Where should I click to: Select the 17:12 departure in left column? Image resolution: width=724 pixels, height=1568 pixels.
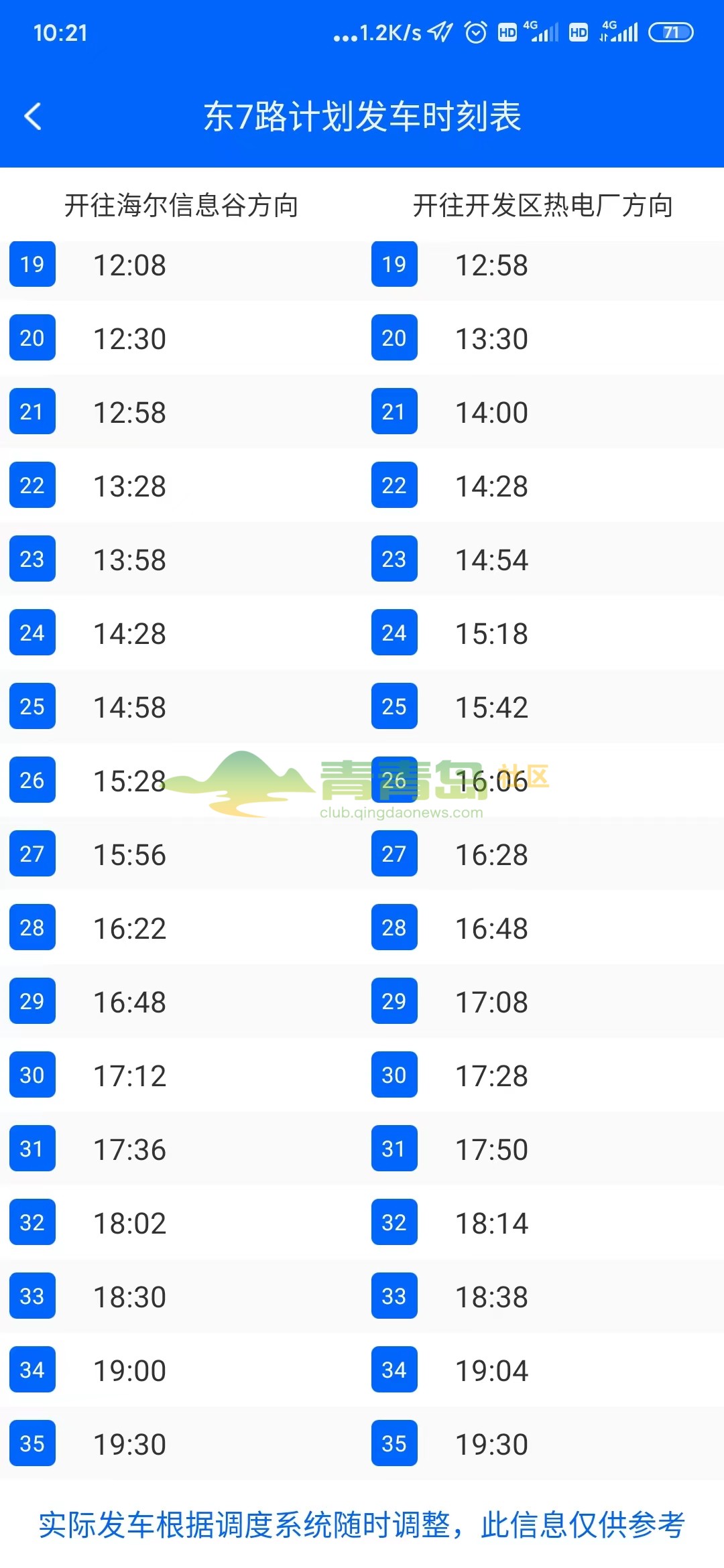(x=129, y=1076)
